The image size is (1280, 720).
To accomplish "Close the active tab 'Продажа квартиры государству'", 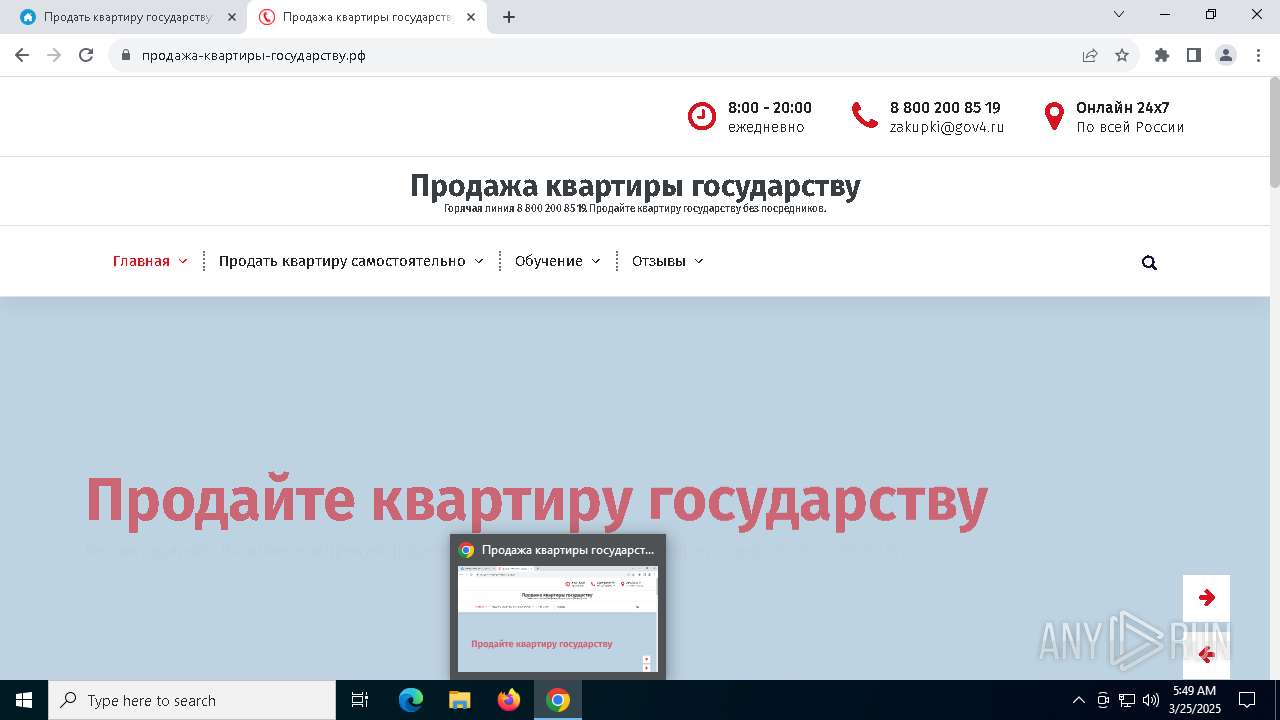I will [471, 17].
